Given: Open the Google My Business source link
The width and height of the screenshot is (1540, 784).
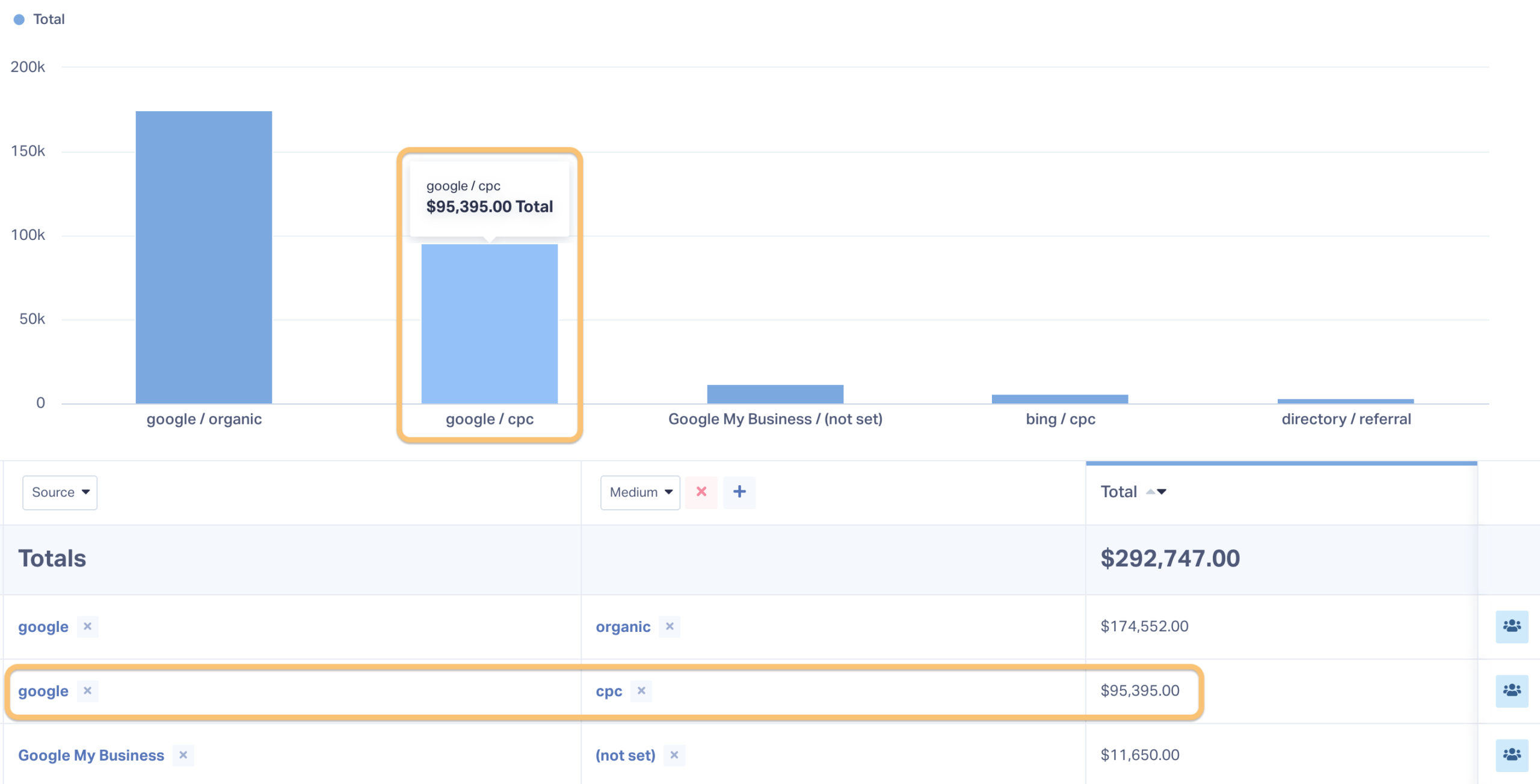Looking at the screenshot, I should pyautogui.click(x=91, y=755).
